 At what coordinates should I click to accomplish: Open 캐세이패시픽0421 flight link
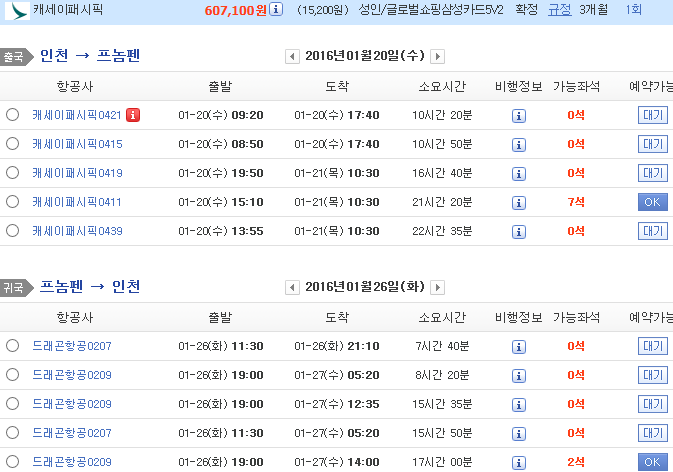click(x=77, y=115)
